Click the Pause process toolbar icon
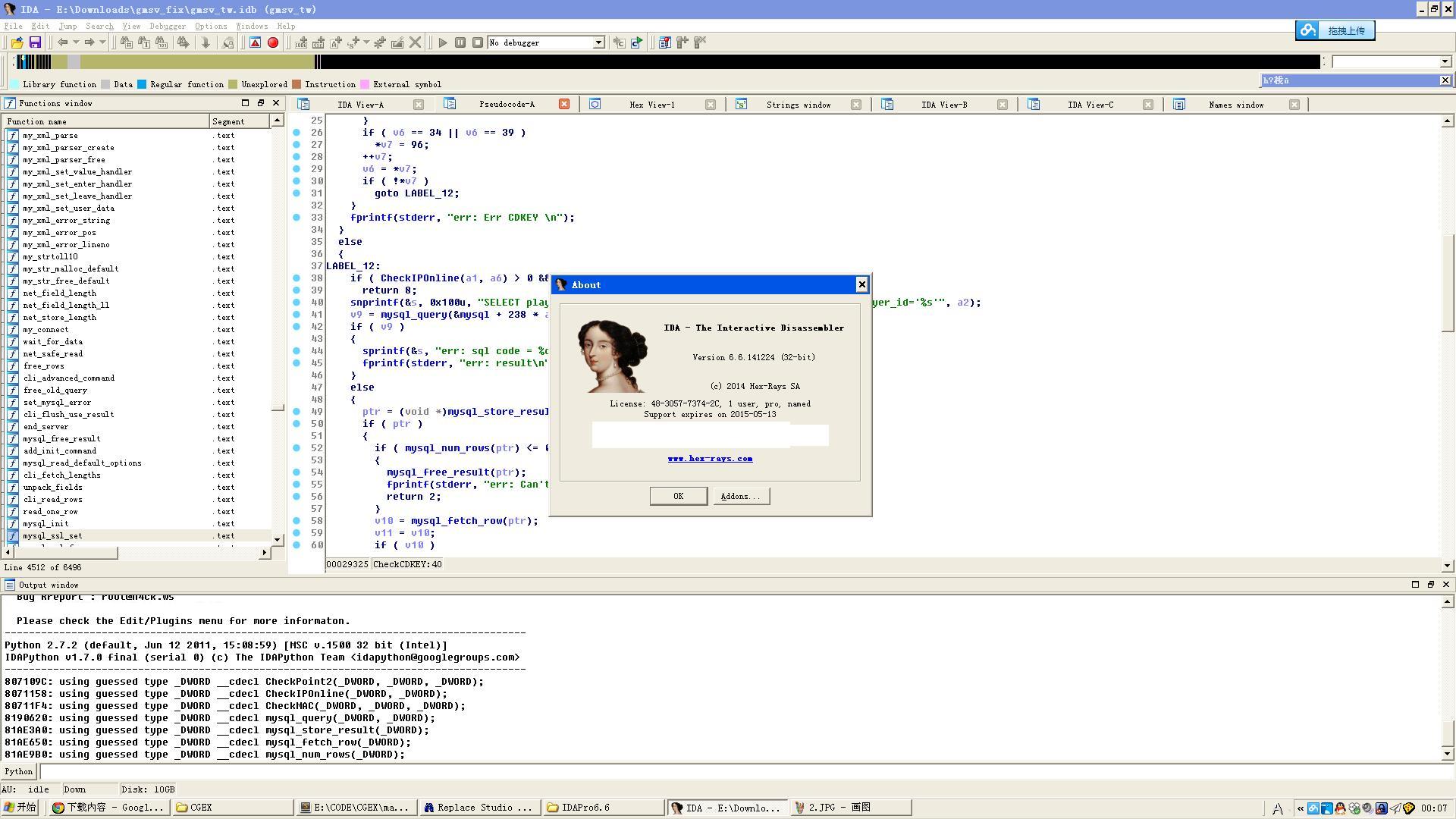 pos(460,42)
